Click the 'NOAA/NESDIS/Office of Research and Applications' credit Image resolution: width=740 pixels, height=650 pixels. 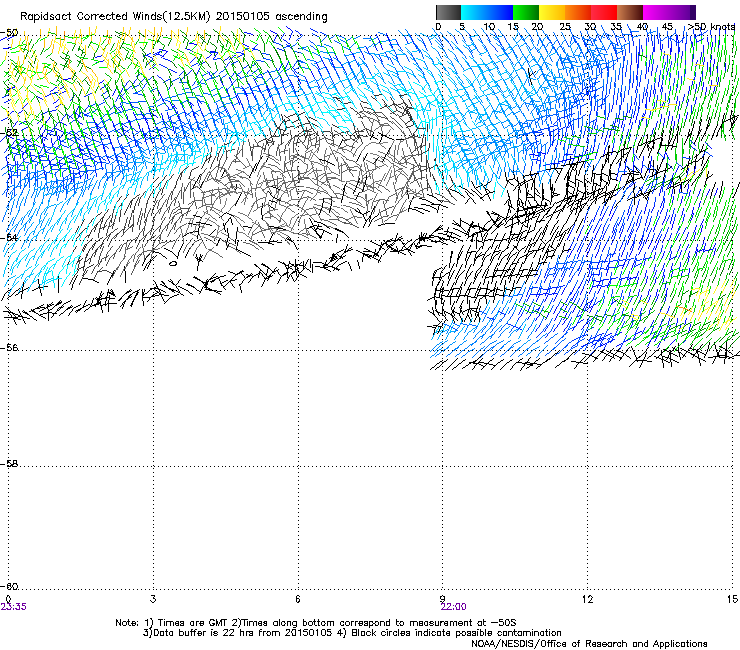589,643
